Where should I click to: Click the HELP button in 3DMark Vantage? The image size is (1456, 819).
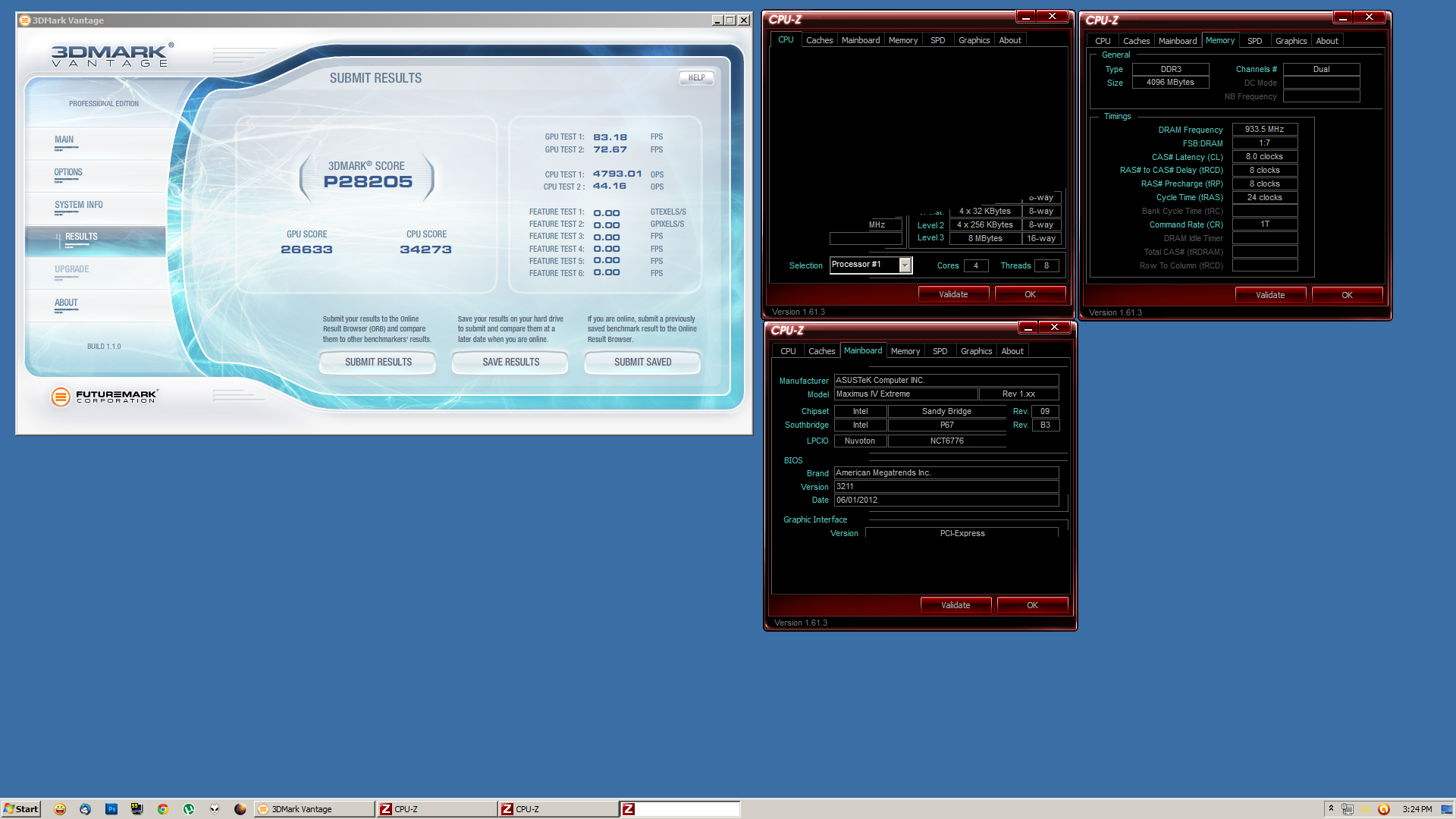[x=696, y=77]
